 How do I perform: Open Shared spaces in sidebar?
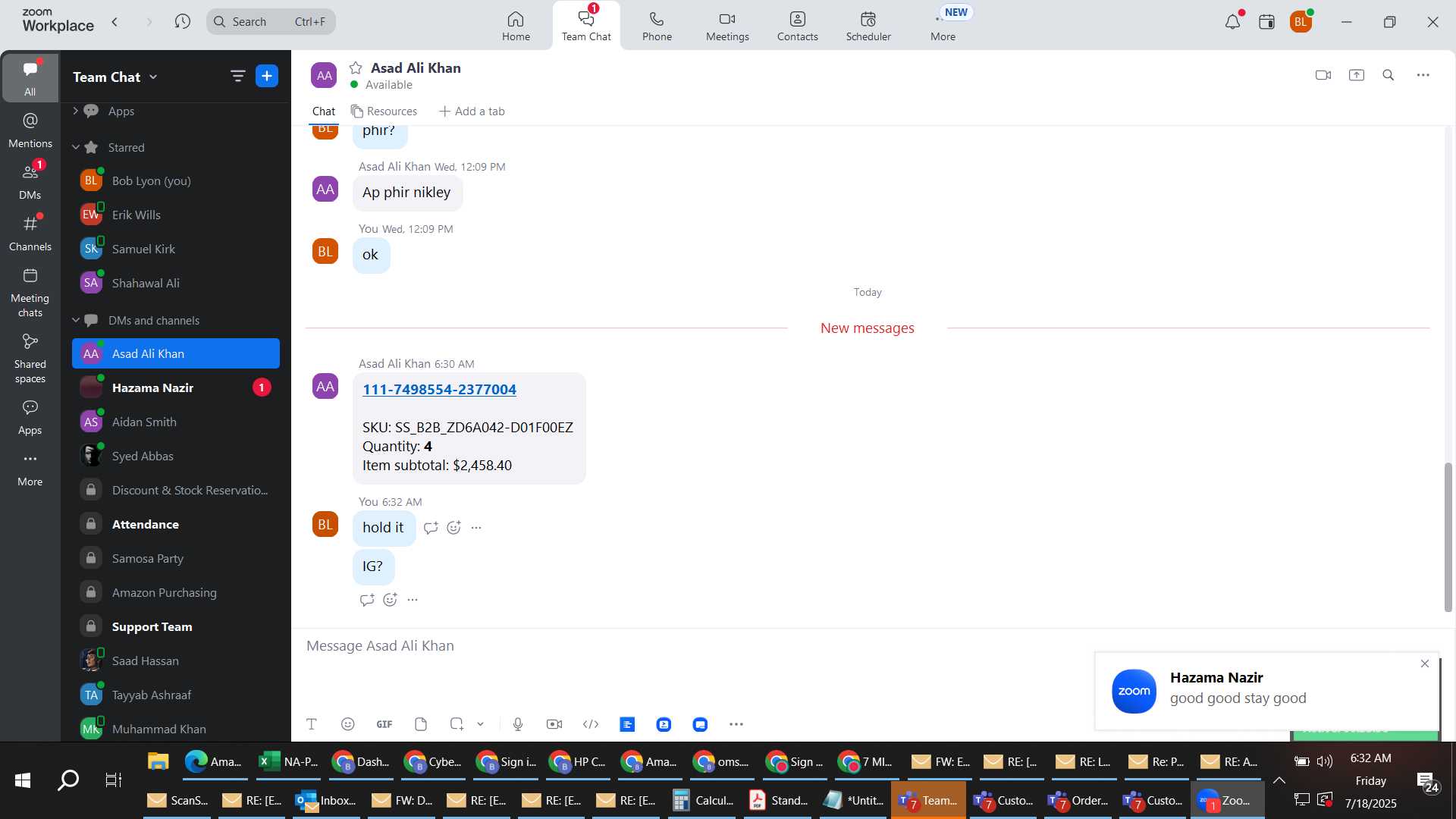point(30,359)
